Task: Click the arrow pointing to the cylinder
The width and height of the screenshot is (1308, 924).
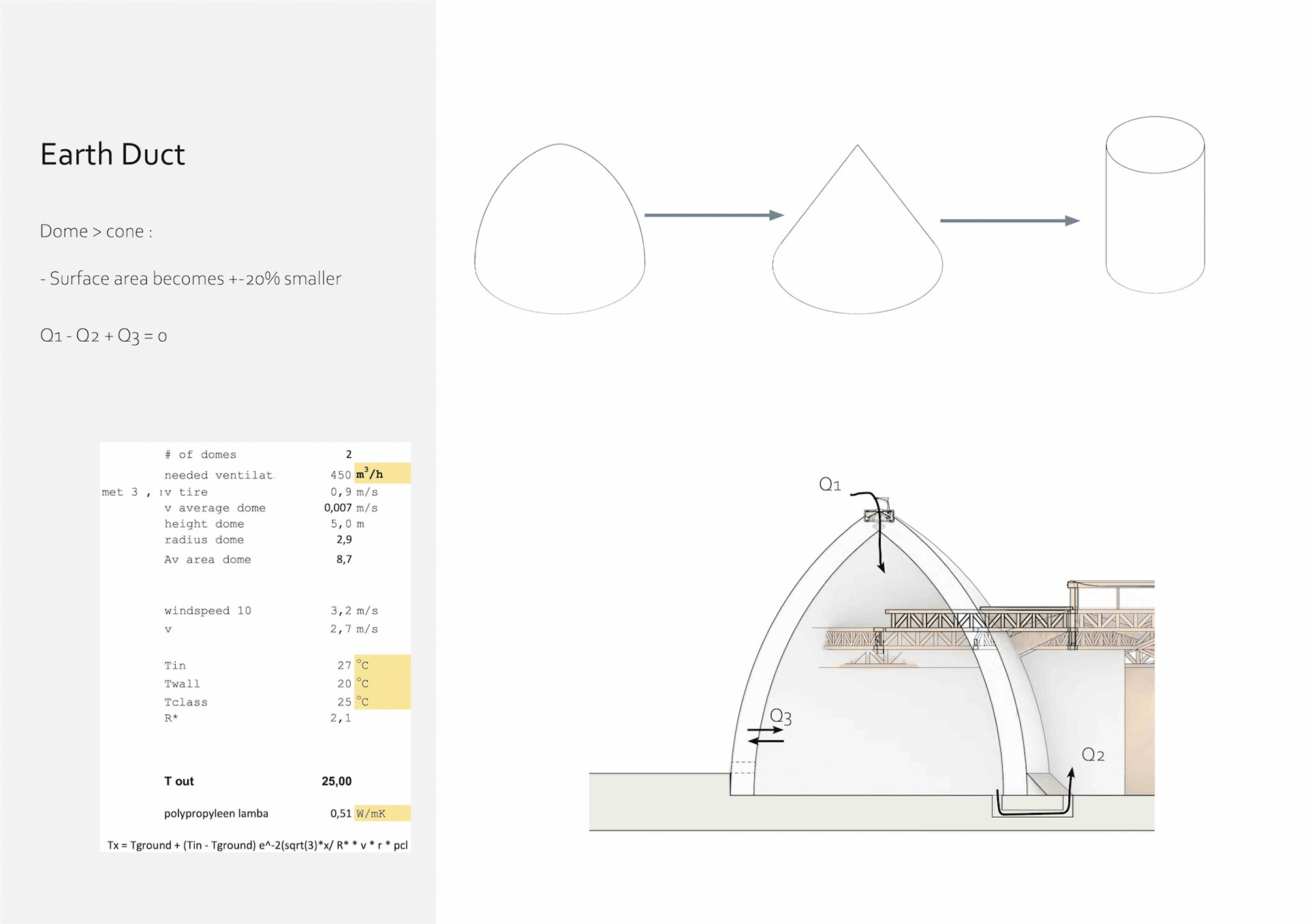Action: click(1009, 221)
